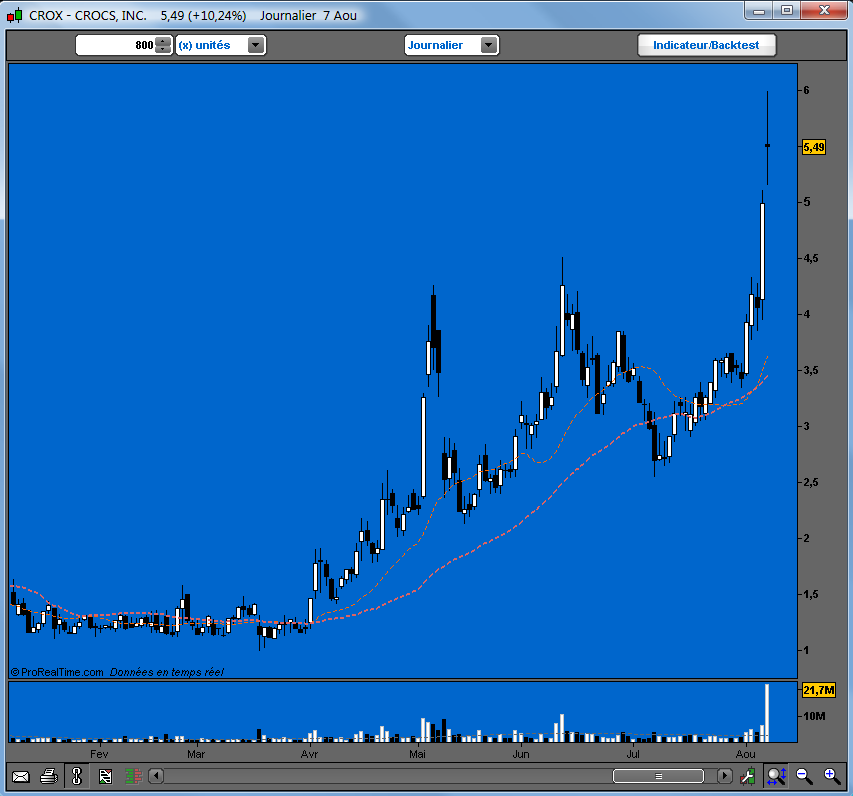This screenshot has height=796, width=853.
Task: Print the chart with the printer icon
Action: tap(49, 776)
